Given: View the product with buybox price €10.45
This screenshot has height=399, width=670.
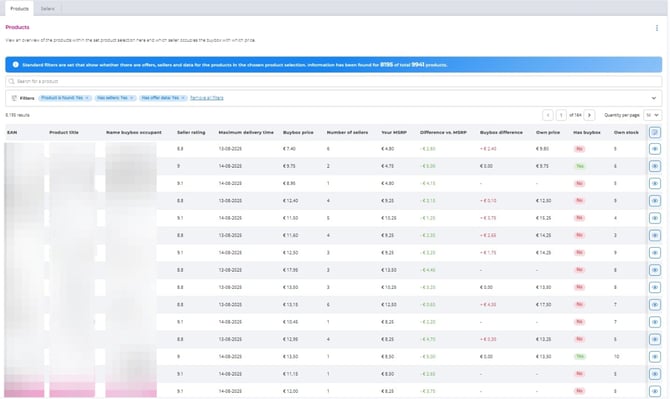Looking at the screenshot, I should tap(654, 322).
